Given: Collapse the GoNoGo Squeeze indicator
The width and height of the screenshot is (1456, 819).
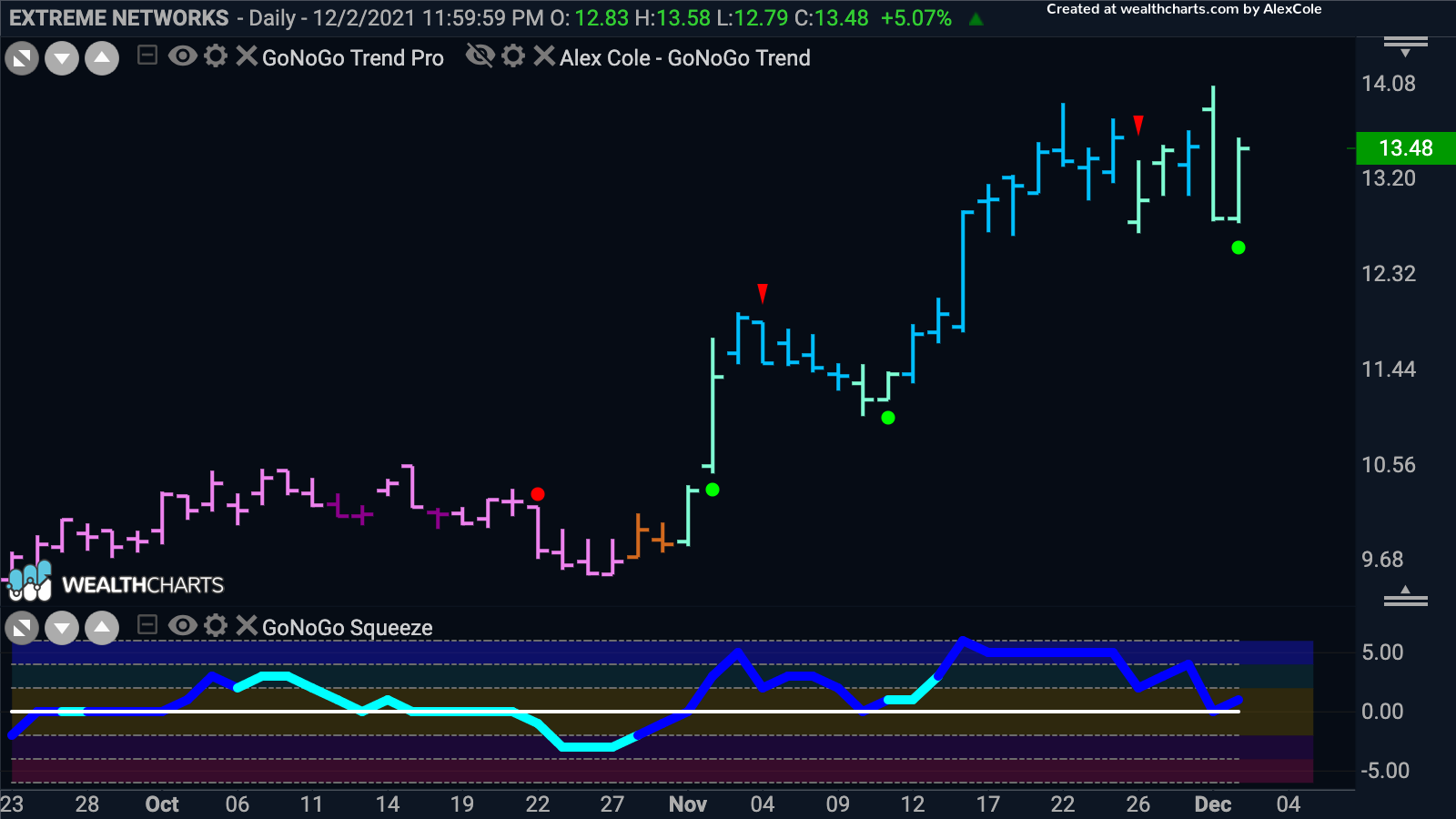Looking at the screenshot, I should tap(147, 625).
